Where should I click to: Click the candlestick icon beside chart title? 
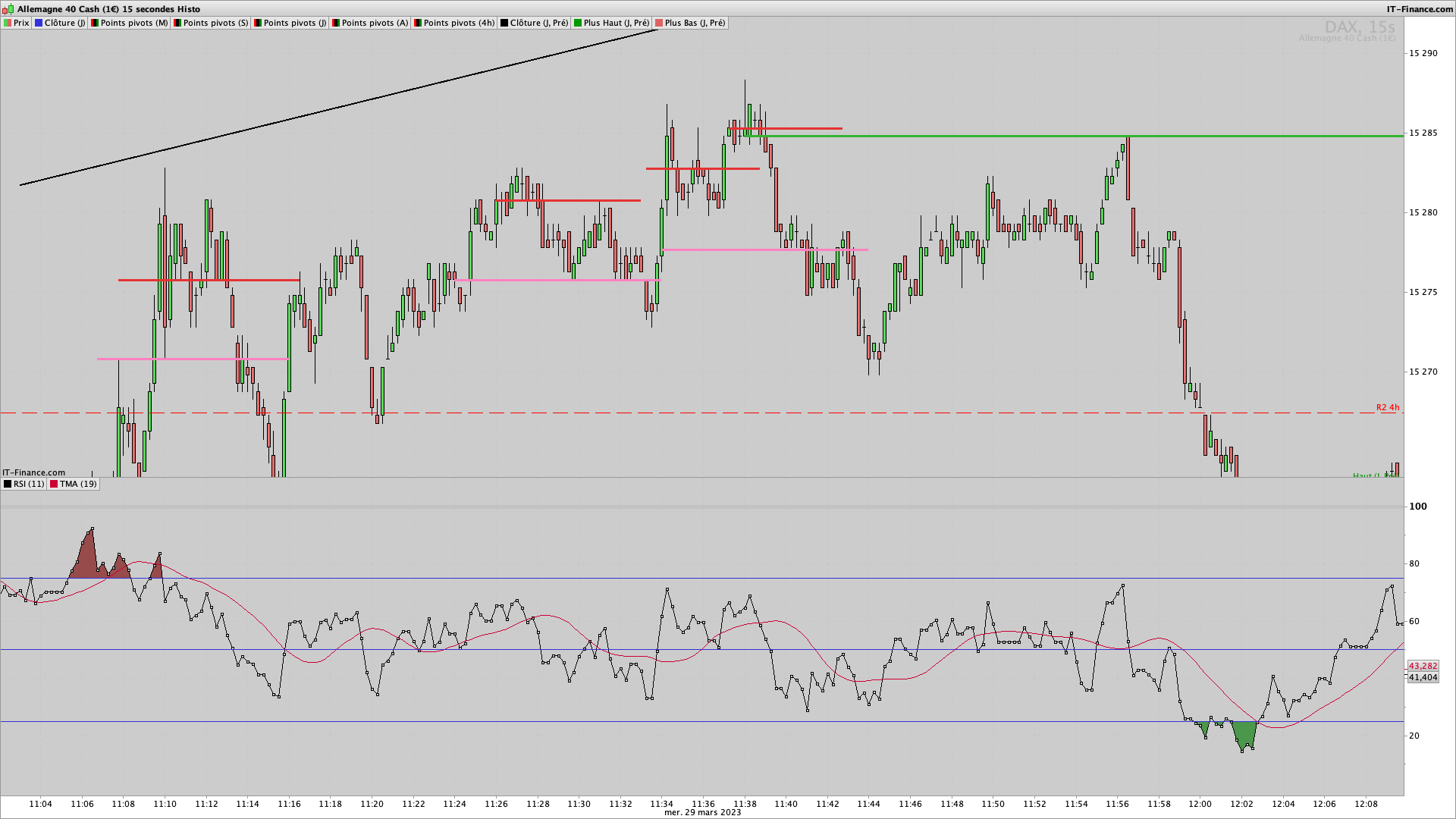coord(9,9)
